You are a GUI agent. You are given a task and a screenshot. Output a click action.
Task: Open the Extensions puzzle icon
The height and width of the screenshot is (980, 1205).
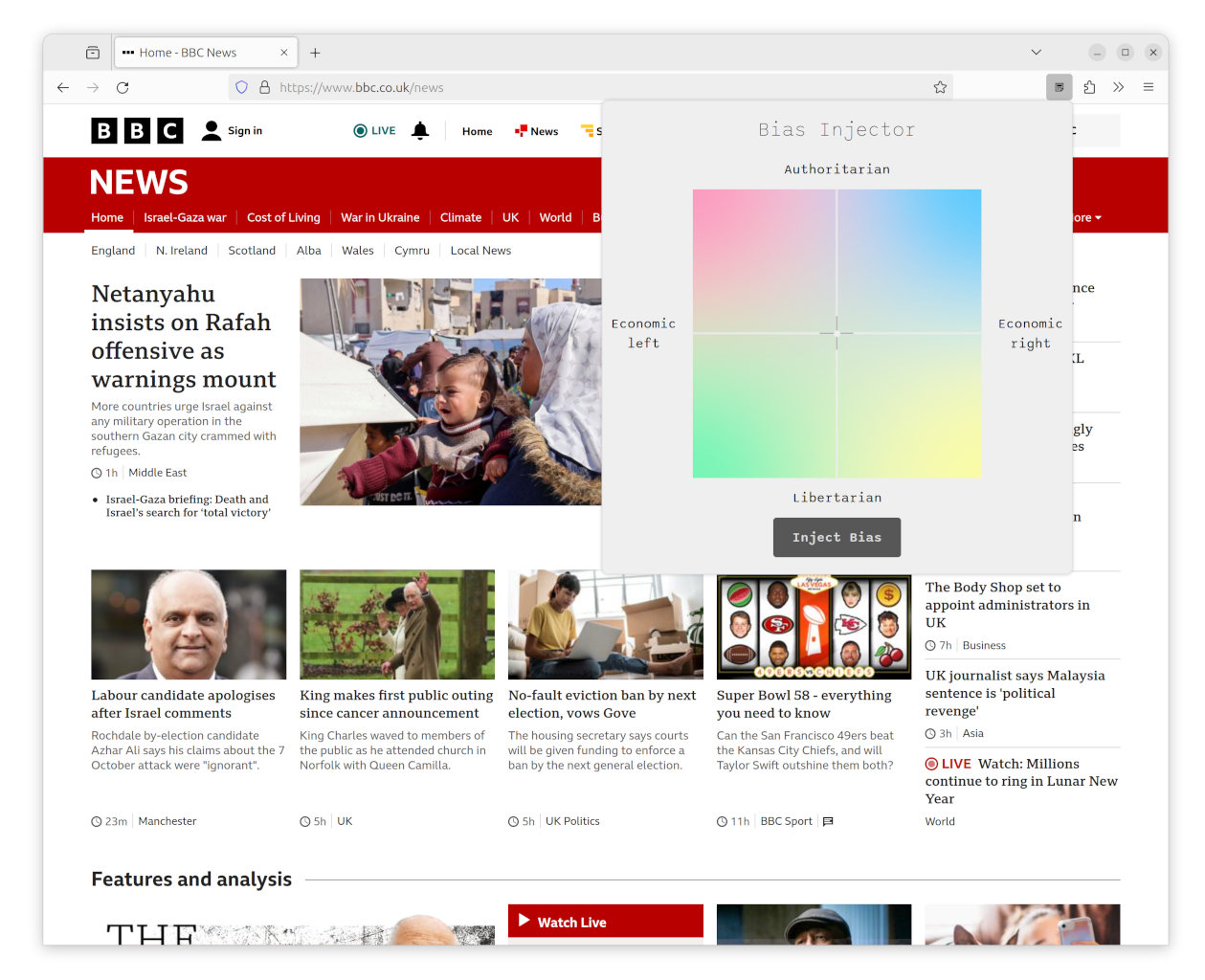point(1089,87)
